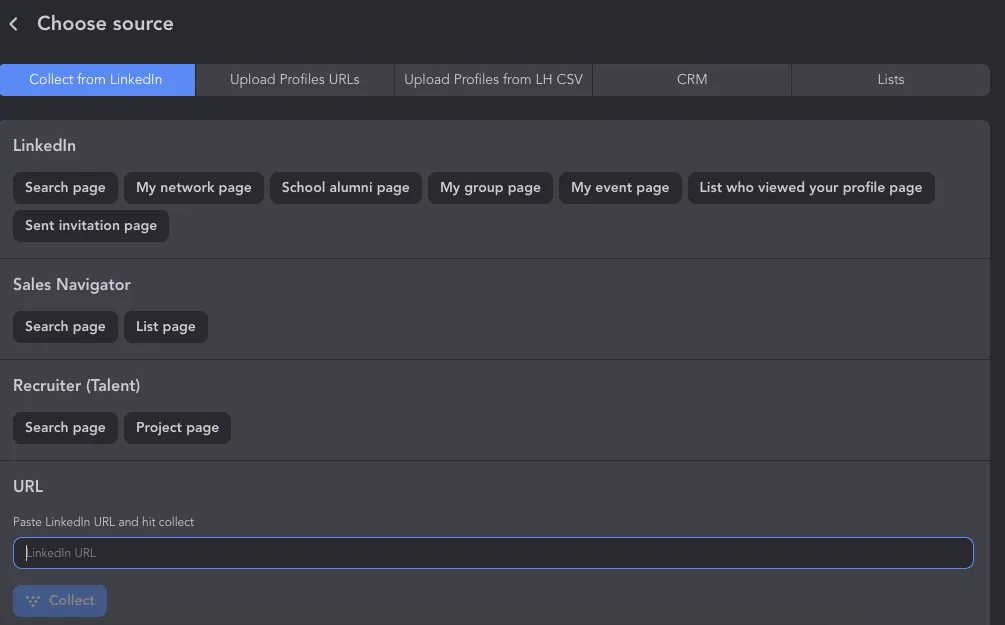Open the Lists tab
1005x625 pixels.
[891, 79]
